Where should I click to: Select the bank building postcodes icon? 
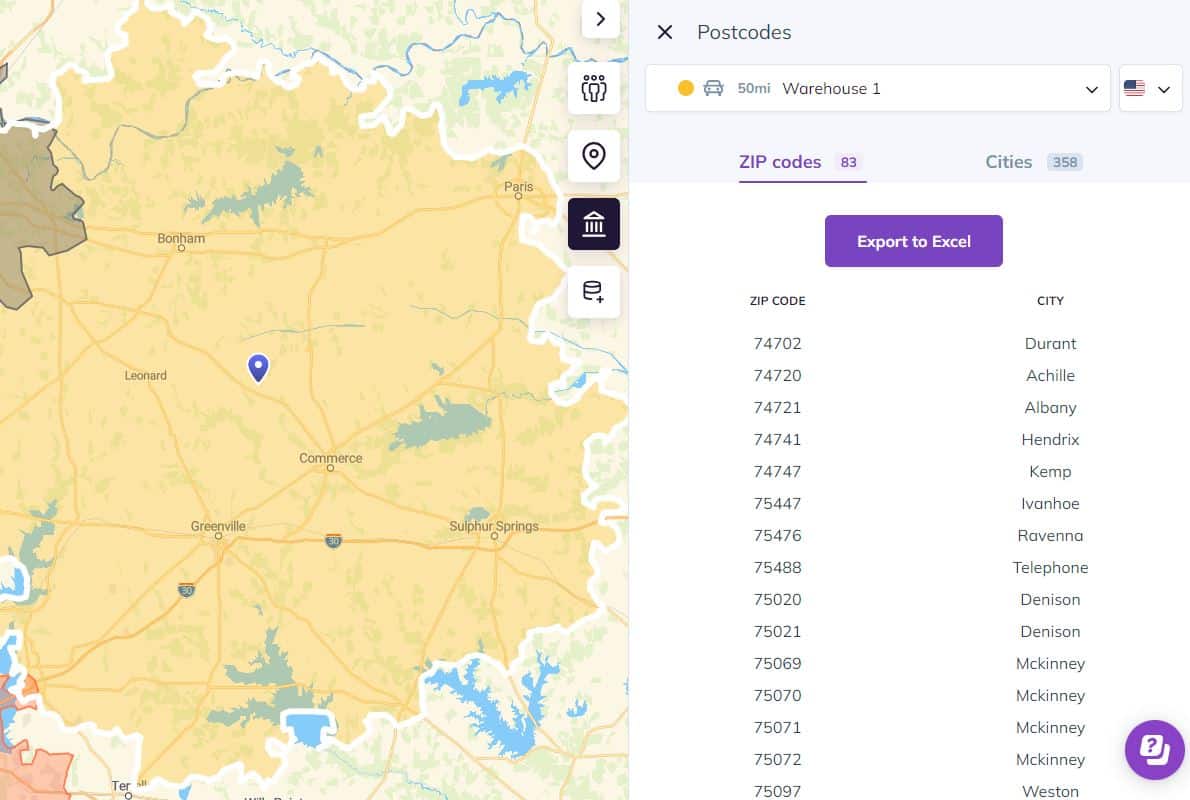pos(594,224)
